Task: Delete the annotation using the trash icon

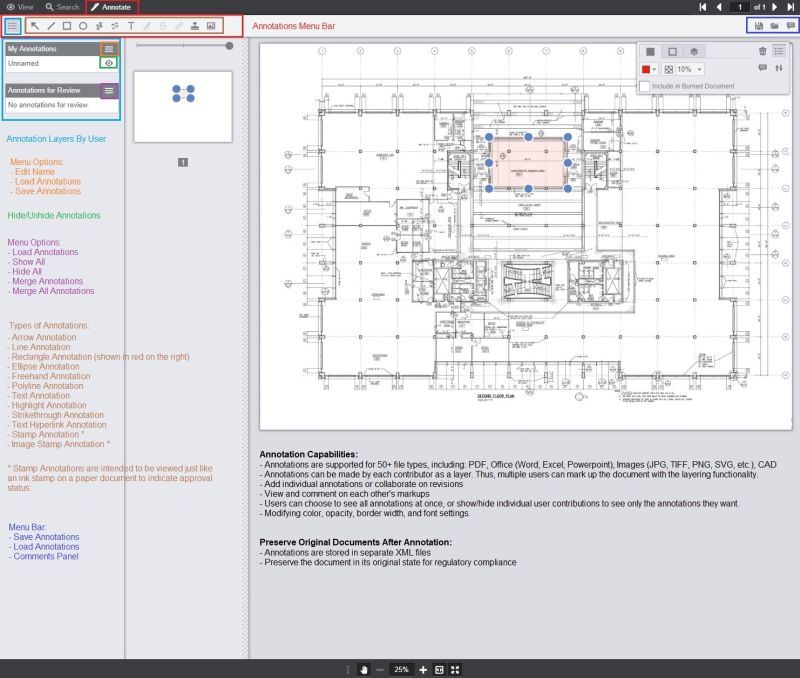Action: 763,50
